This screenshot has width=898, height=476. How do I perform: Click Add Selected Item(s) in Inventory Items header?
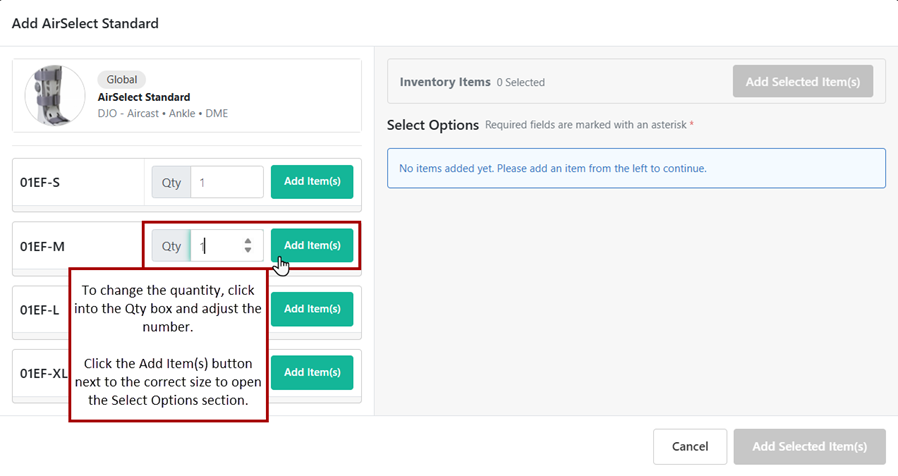tap(802, 82)
